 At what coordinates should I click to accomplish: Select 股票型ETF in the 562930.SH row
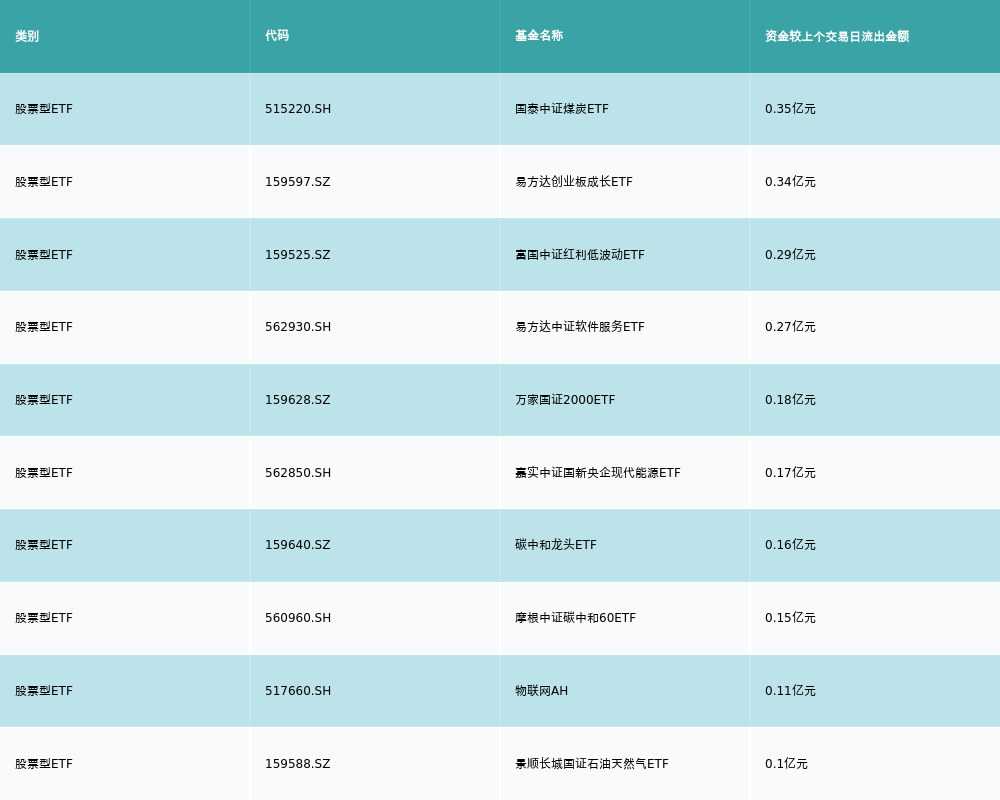(x=44, y=327)
